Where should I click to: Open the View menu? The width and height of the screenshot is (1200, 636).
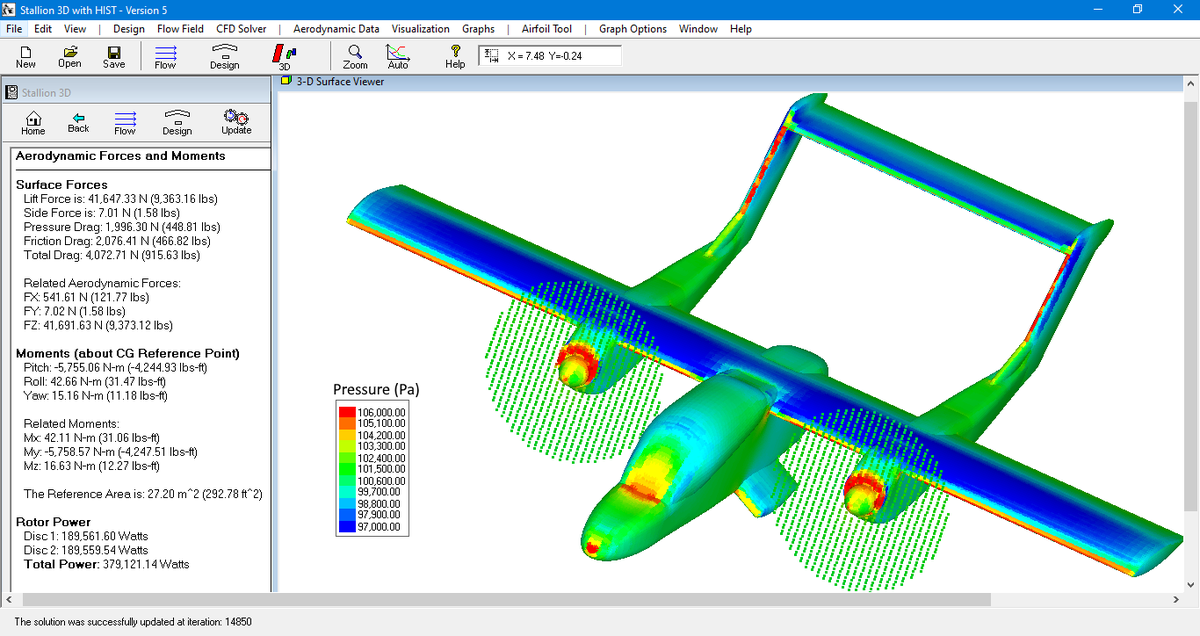coord(75,29)
